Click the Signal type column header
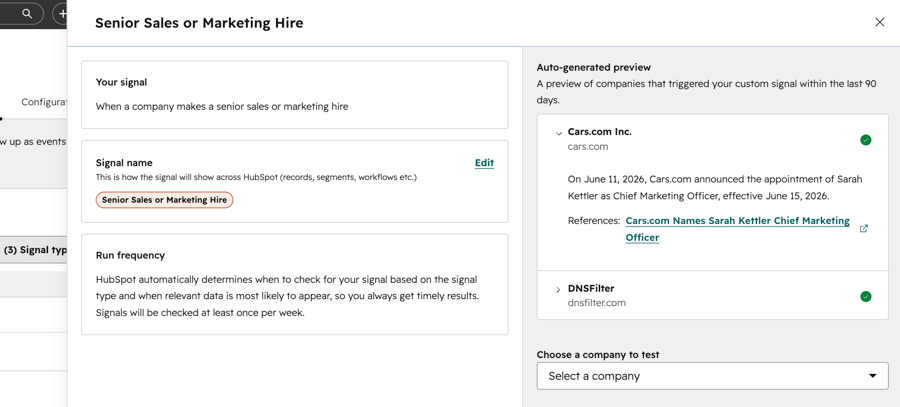Viewport: 900px width, 407px height. tap(35, 250)
